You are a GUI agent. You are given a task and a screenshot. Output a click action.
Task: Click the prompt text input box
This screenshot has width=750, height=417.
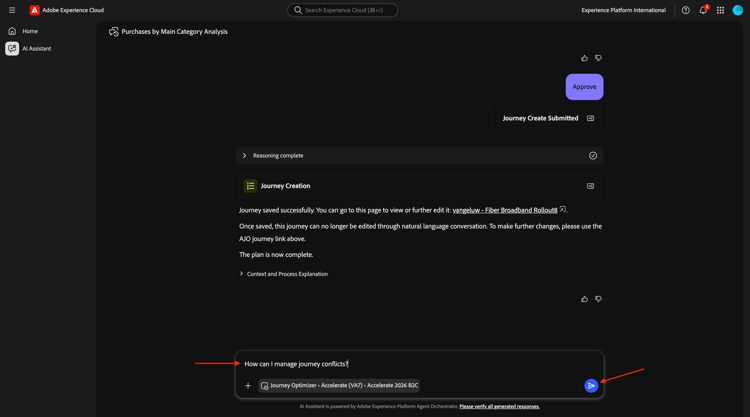point(419,364)
